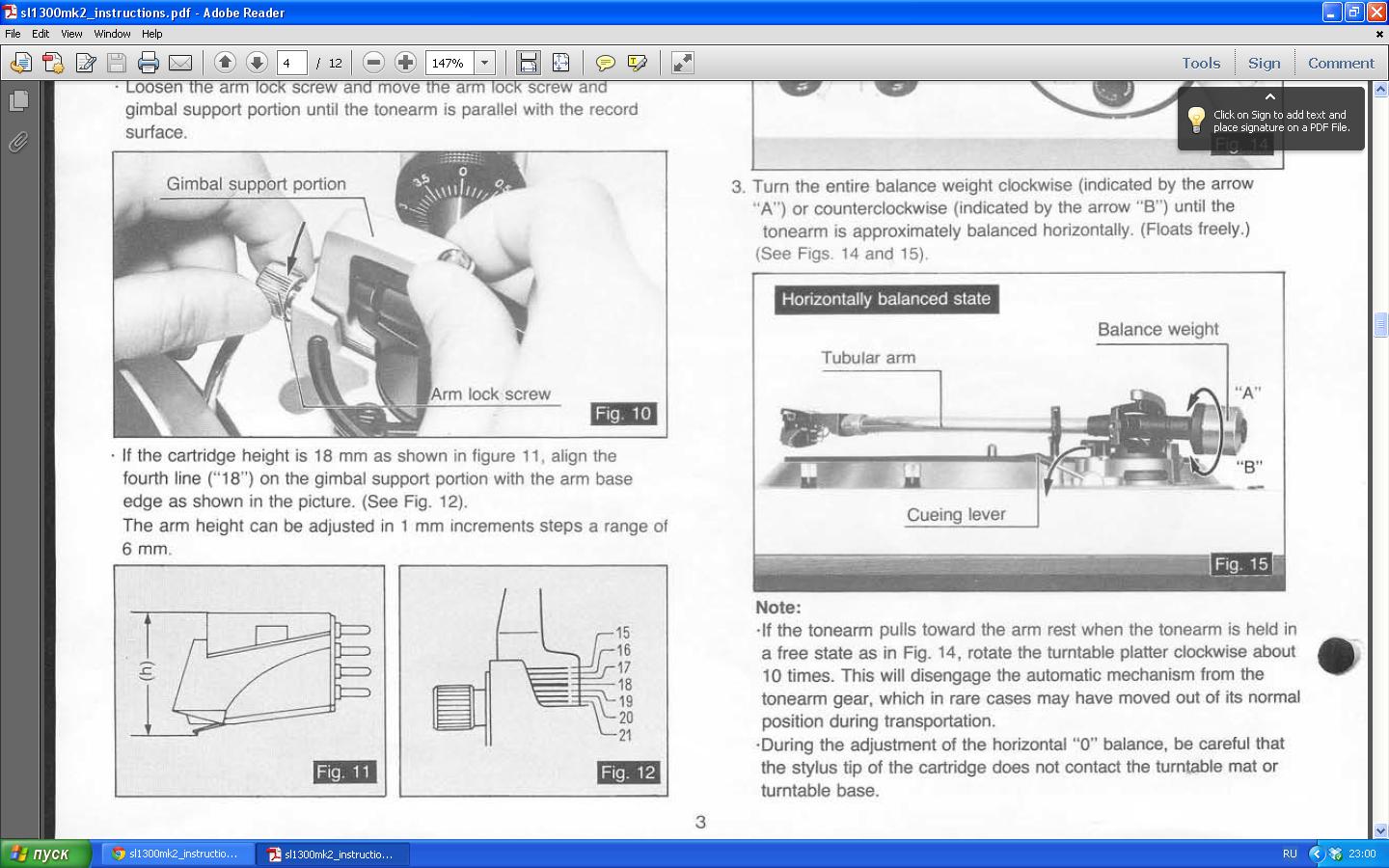The width and height of the screenshot is (1389, 868).
Task: Open the Edit menu
Action: tap(41, 34)
